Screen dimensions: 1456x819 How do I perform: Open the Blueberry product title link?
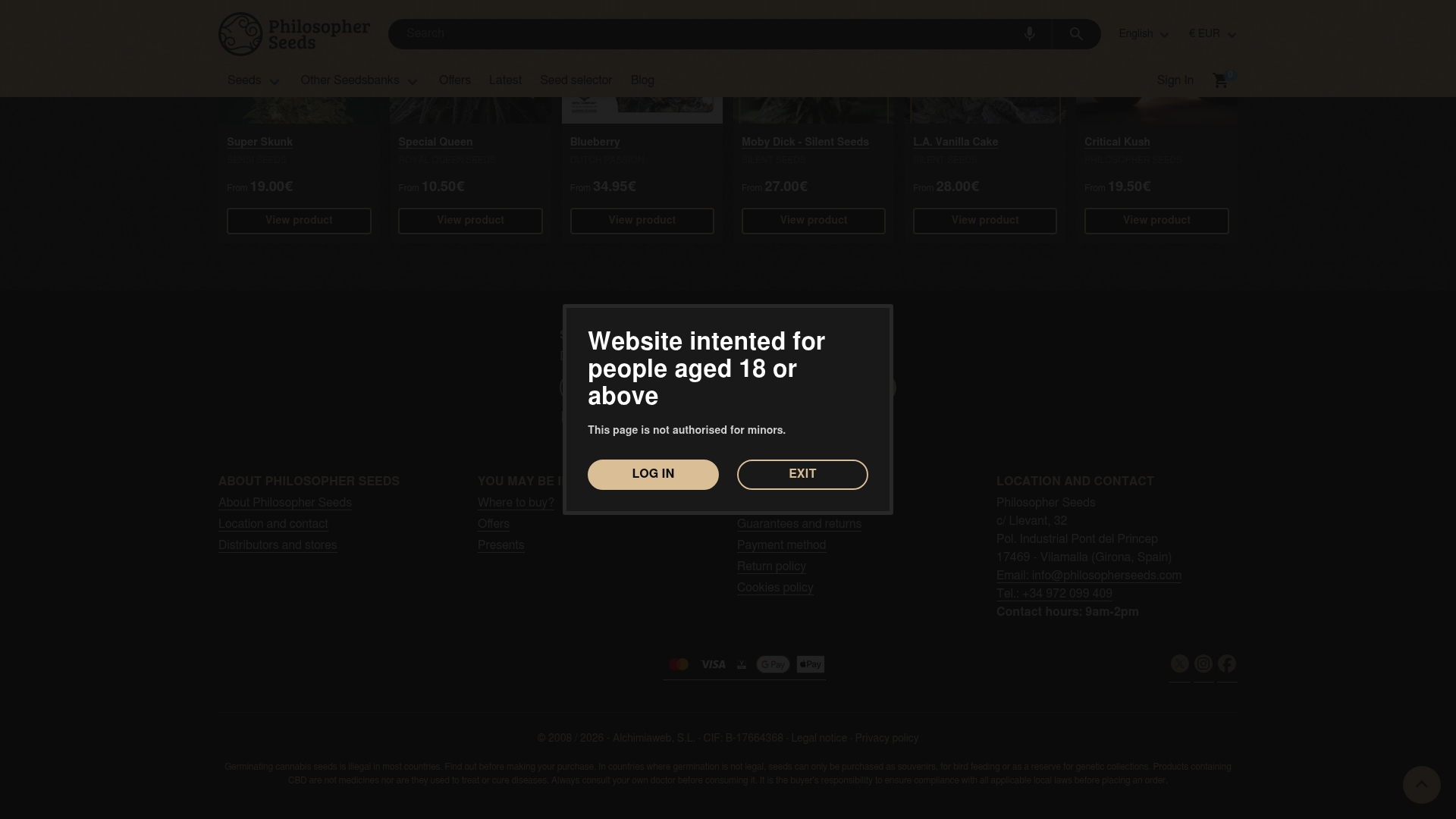[595, 143]
